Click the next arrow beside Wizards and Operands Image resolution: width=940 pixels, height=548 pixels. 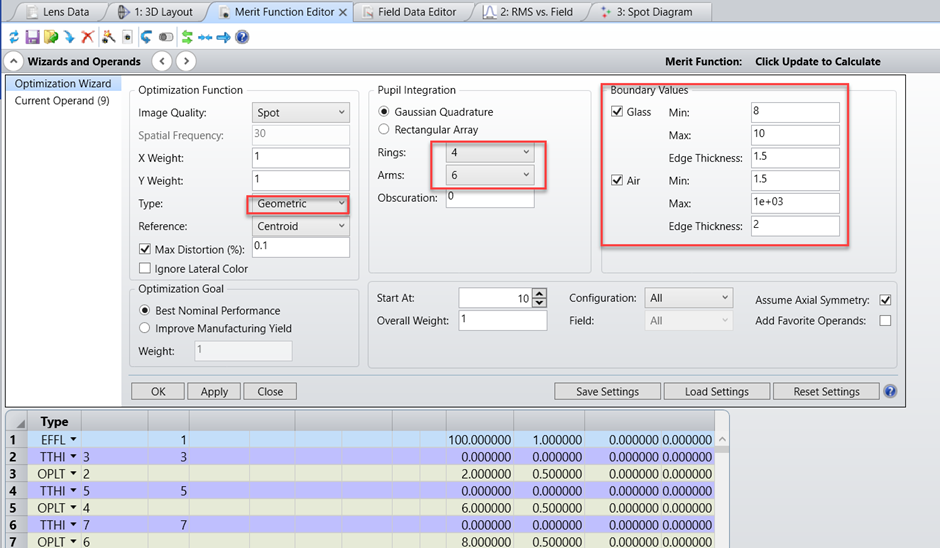(x=186, y=62)
